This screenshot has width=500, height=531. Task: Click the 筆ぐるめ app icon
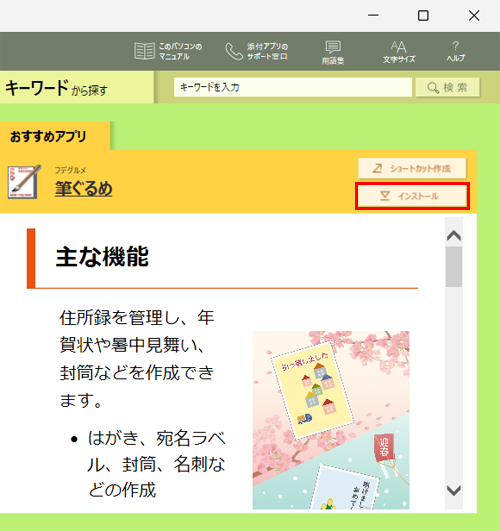24,182
